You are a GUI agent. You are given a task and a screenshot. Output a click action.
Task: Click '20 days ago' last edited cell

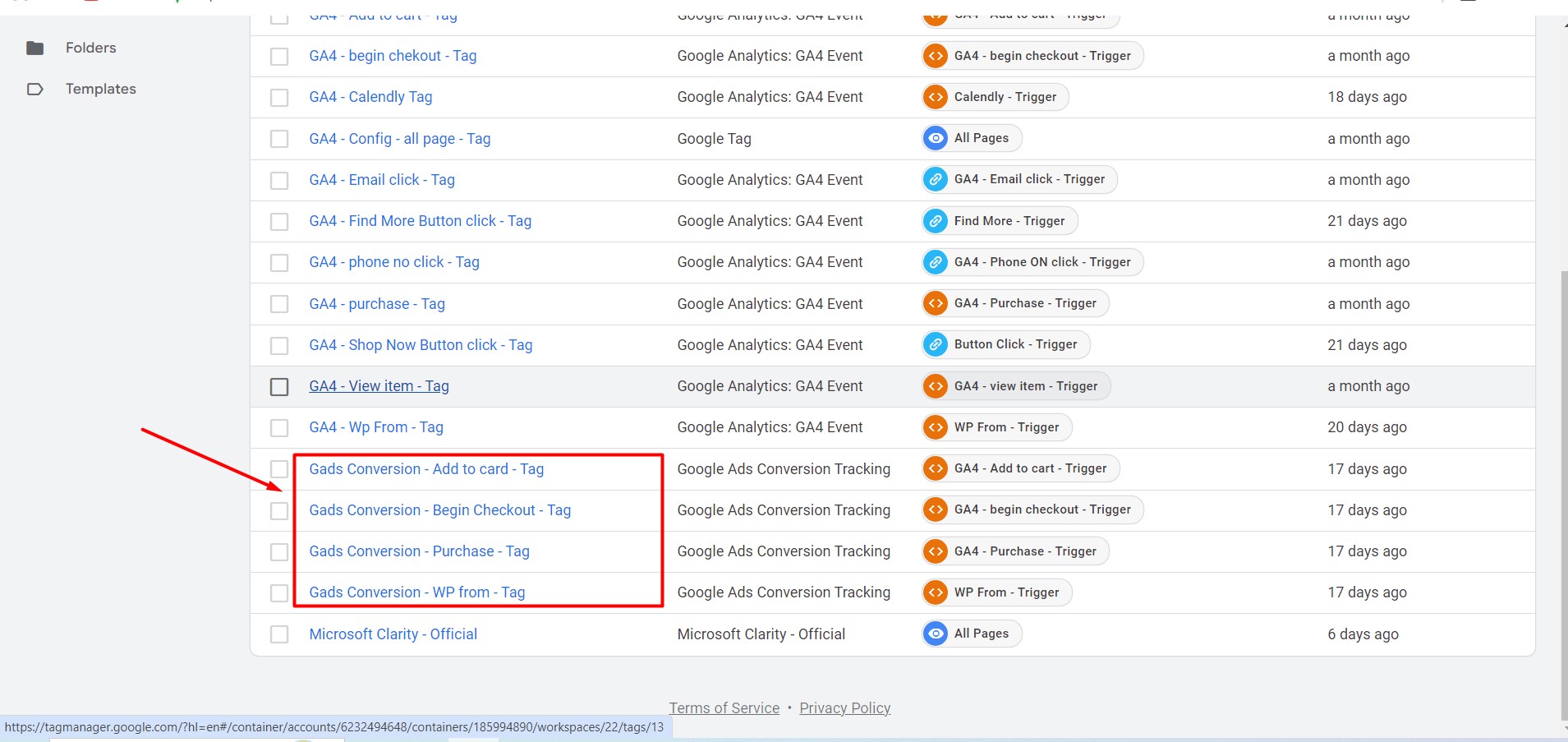1367,427
